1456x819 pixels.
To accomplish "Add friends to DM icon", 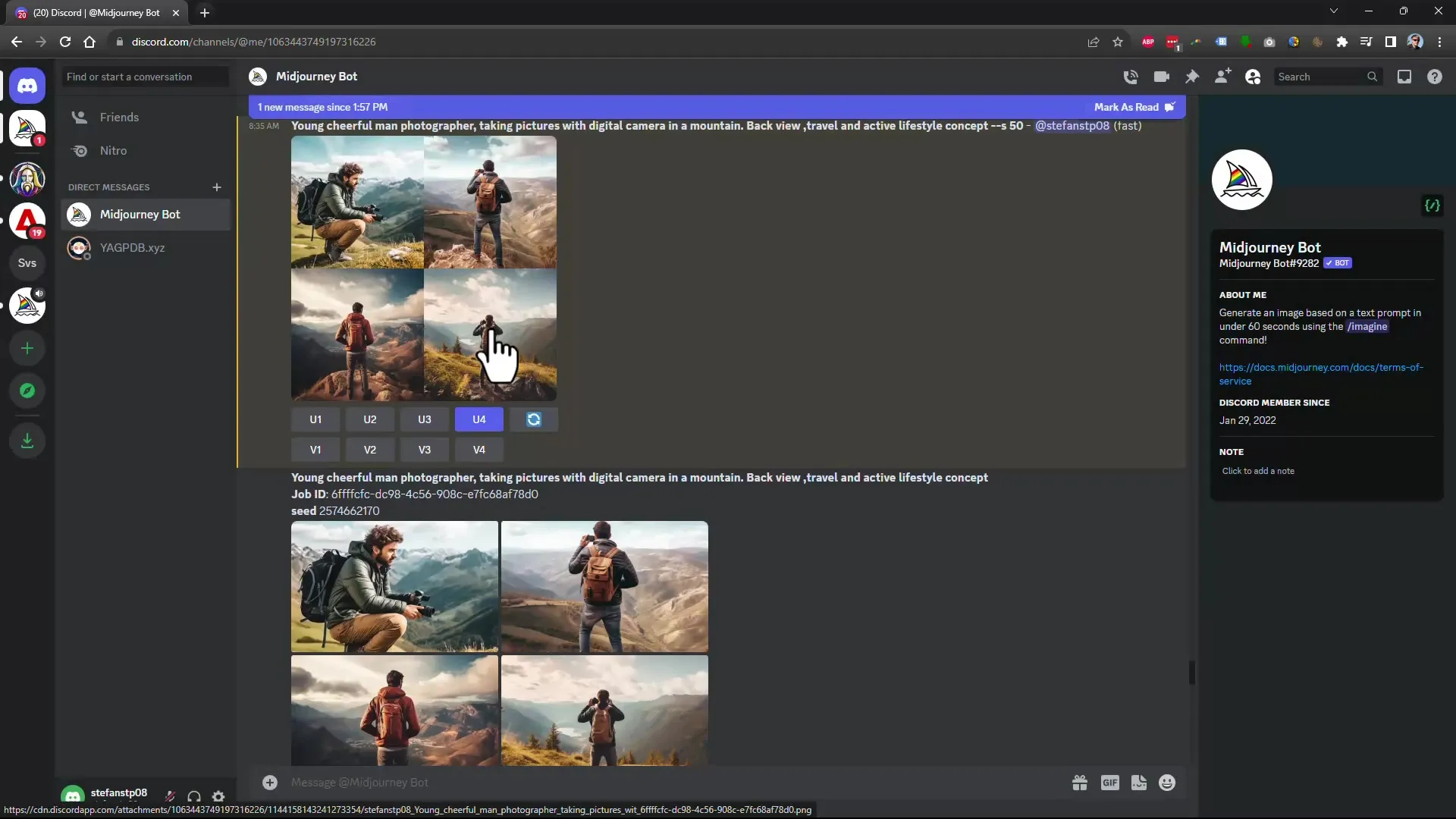I will click(x=1222, y=77).
